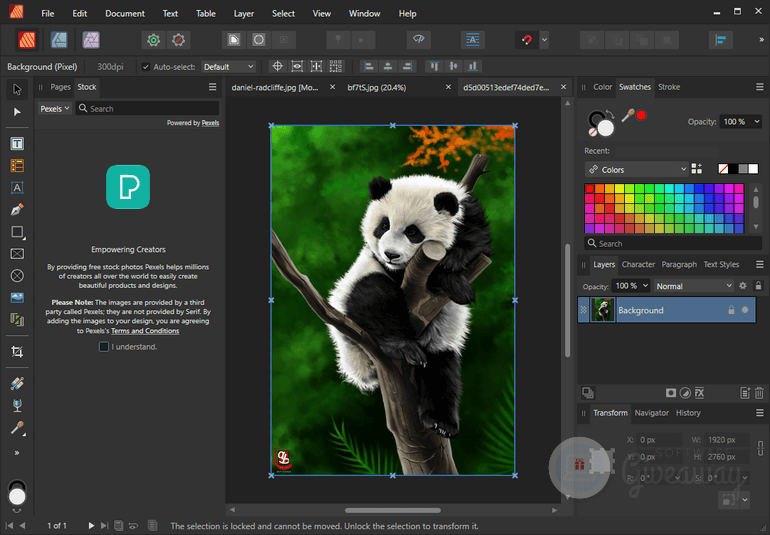Click the Stock Search field
This screenshot has height=535, width=770.
(x=147, y=109)
